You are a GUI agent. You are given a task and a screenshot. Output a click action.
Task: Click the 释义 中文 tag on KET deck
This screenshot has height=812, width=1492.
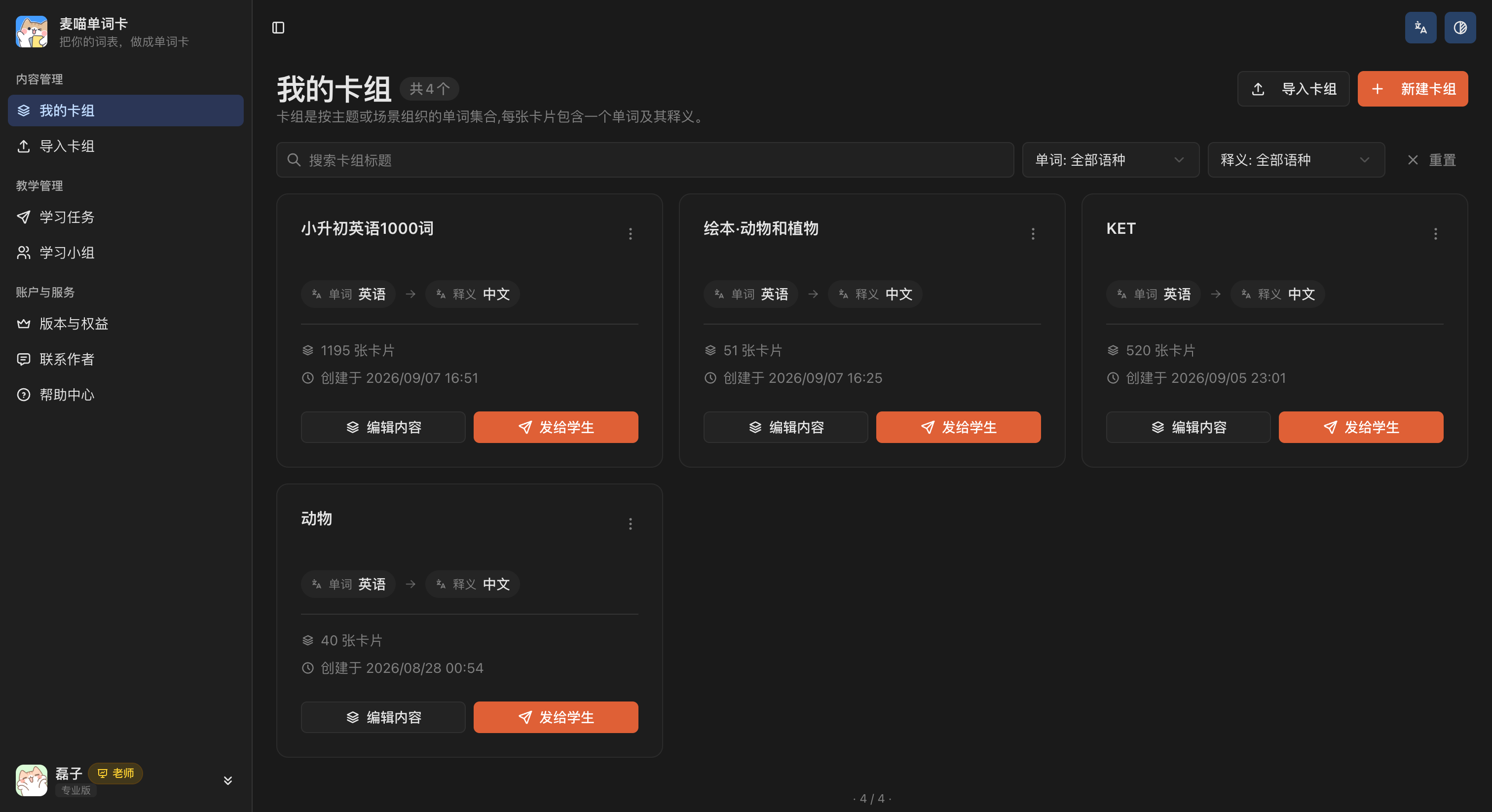pyautogui.click(x=1277, y=294)
